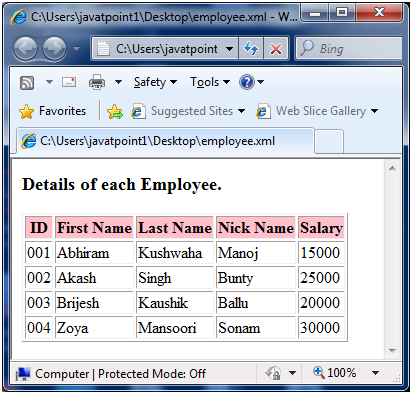The height and width of the screenshot is (394, 412).
Task: Open the Print options dropdown arrow
Action: (118, 82)
